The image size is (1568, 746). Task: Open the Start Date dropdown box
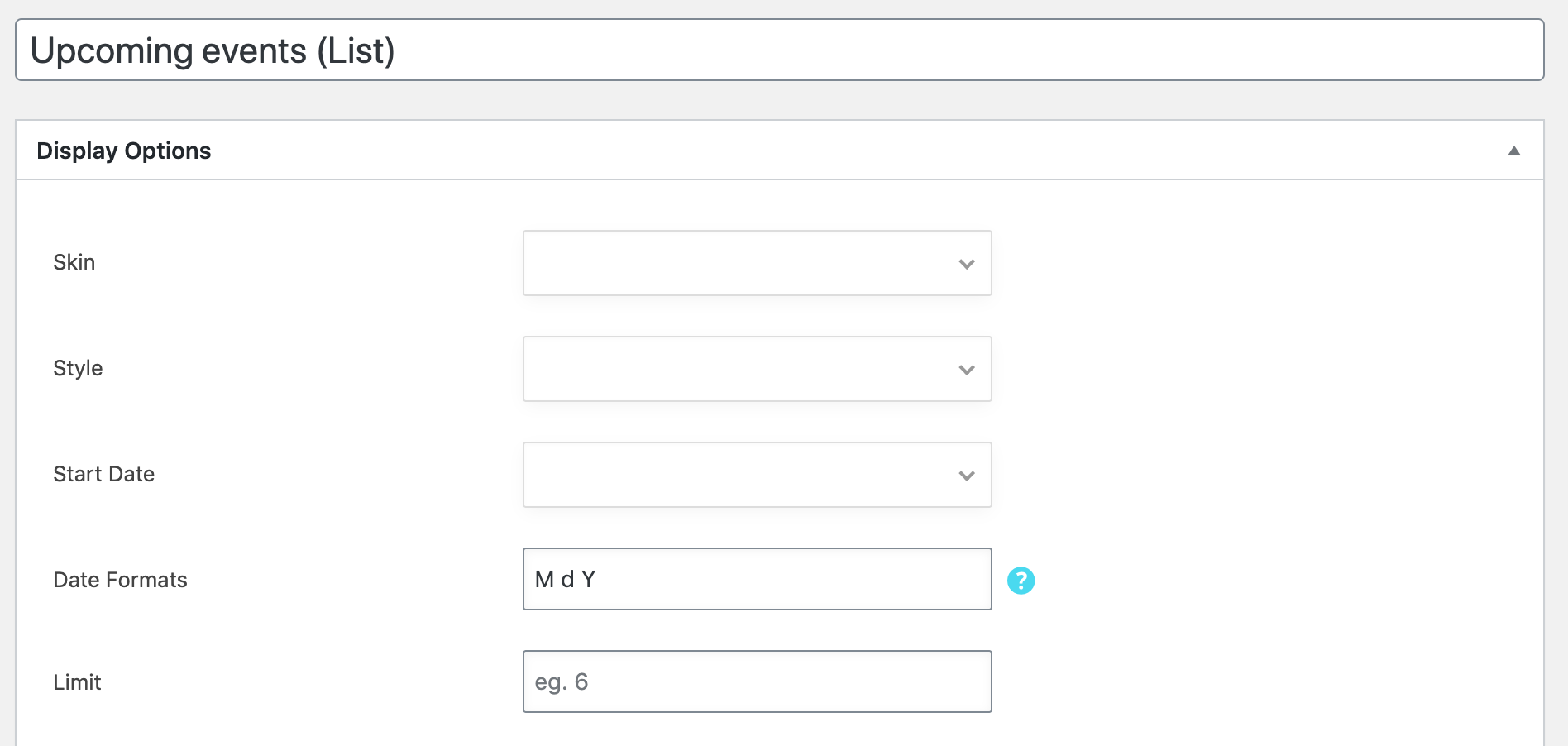coord(757,475)
